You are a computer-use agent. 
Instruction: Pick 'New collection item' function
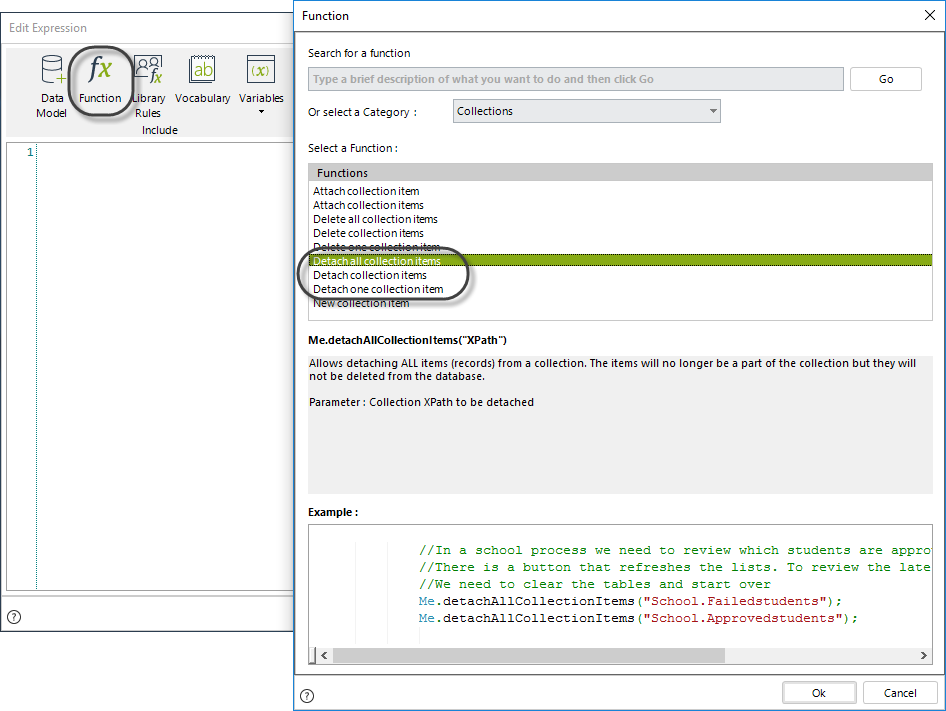pyautogui.click(x=361, y=304)
